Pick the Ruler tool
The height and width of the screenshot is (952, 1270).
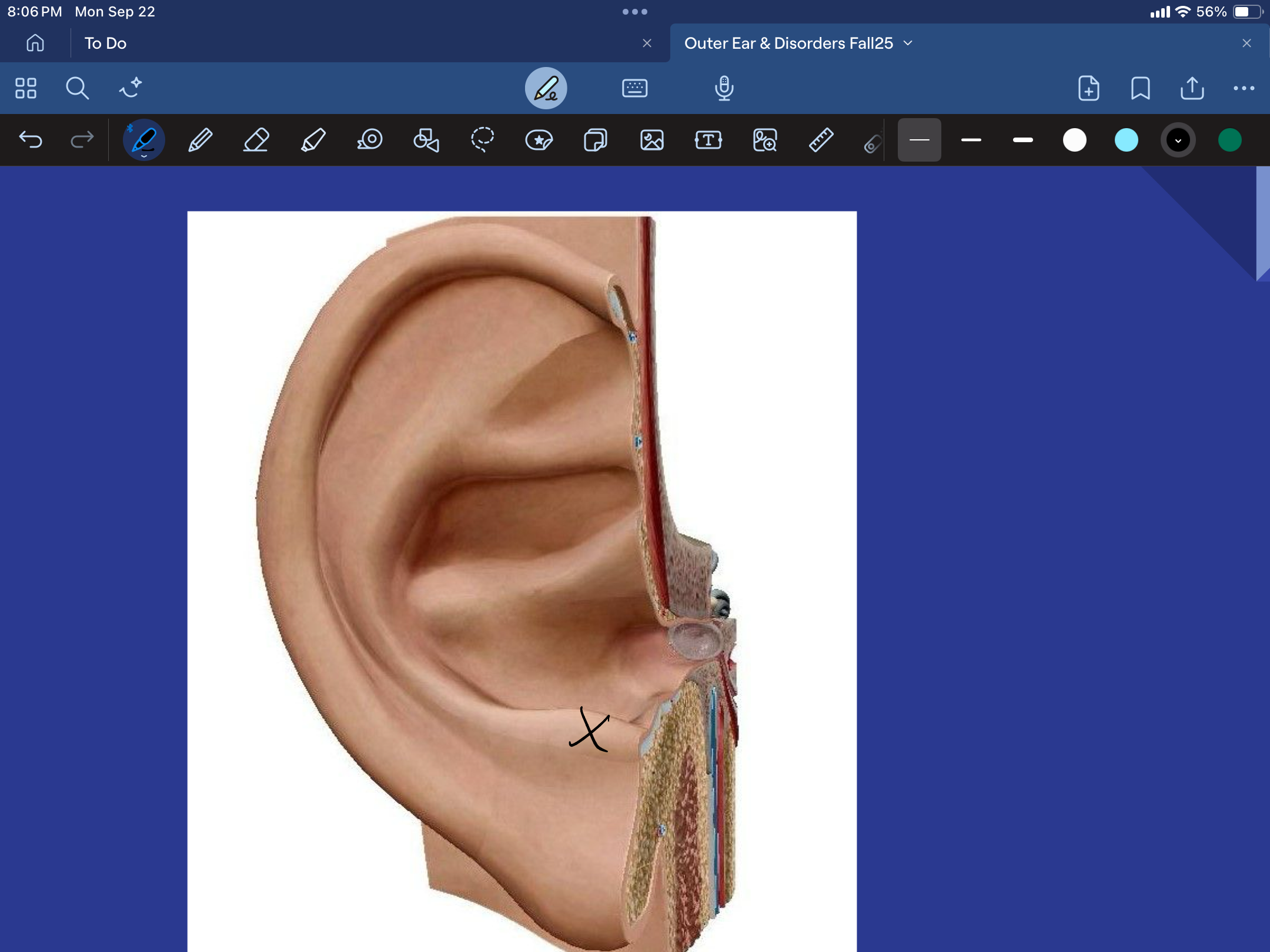pyautogui.click(x=821, y=140)
